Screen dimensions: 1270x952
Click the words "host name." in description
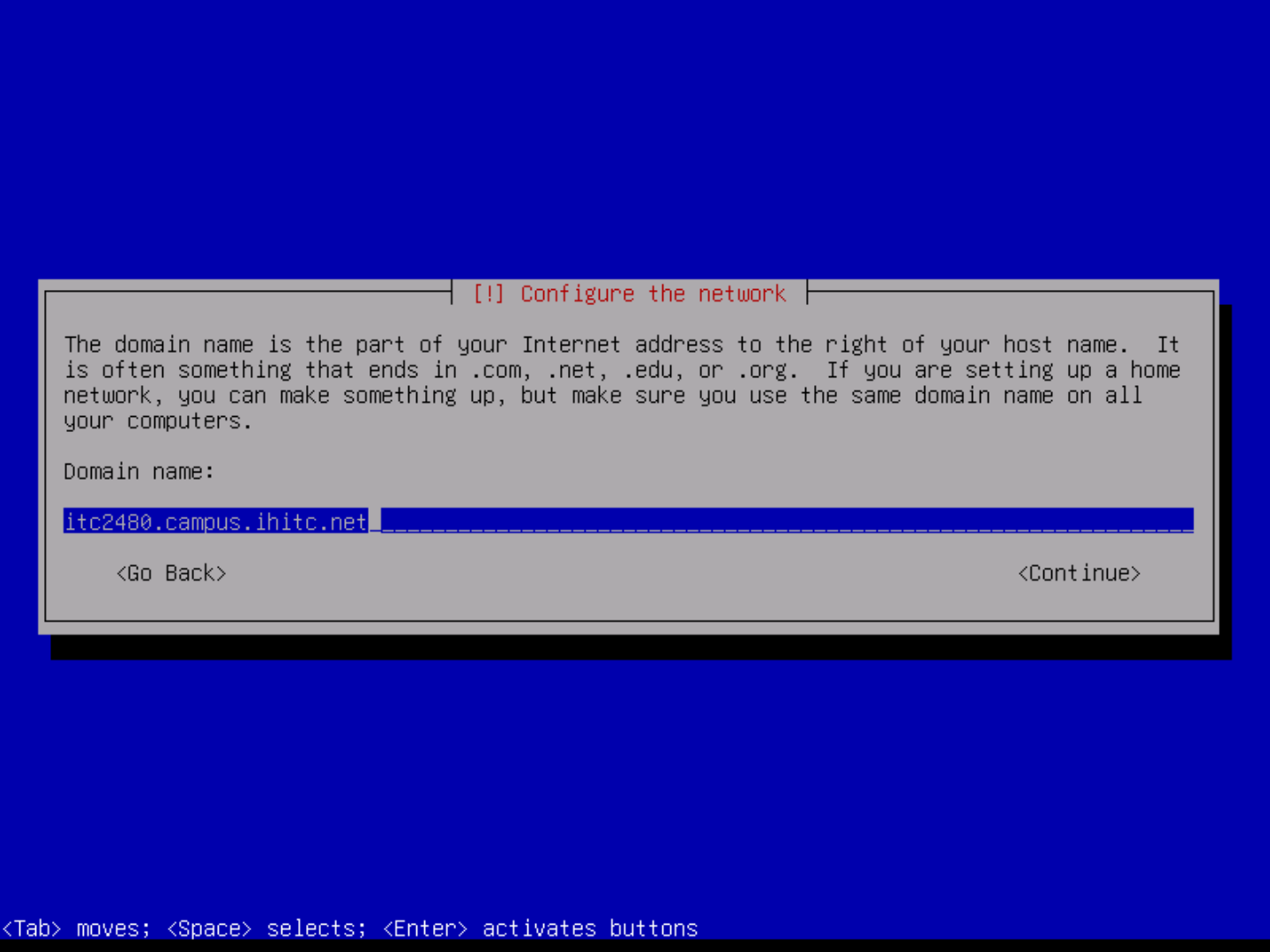click(1065, 345)
